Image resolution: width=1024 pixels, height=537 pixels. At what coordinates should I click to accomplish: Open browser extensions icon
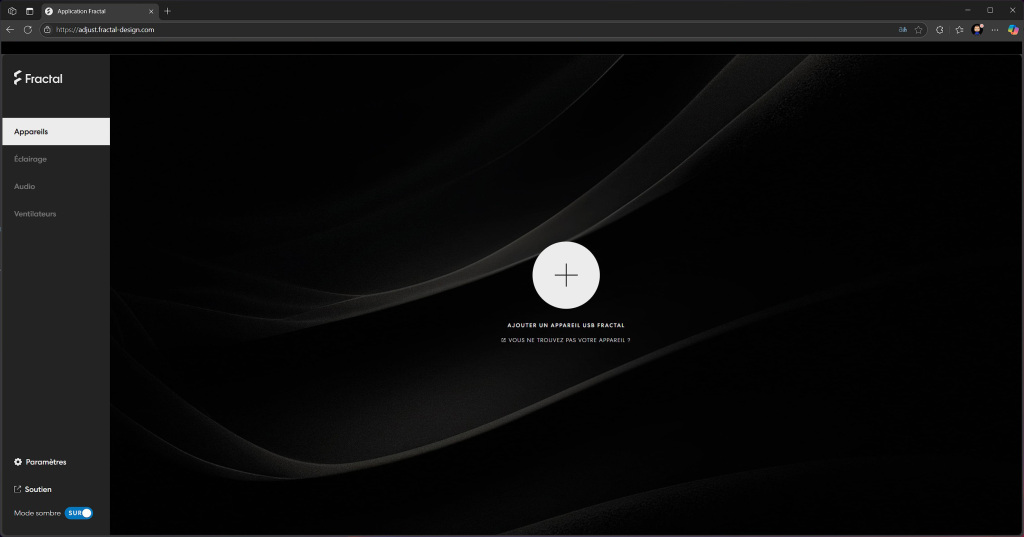[939, 30]
